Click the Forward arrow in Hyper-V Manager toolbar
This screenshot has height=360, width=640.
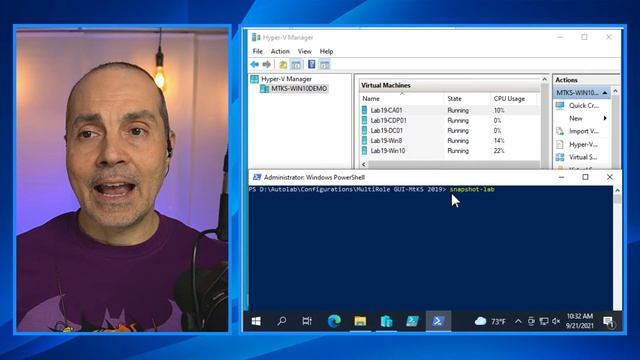tap(267, 64)
